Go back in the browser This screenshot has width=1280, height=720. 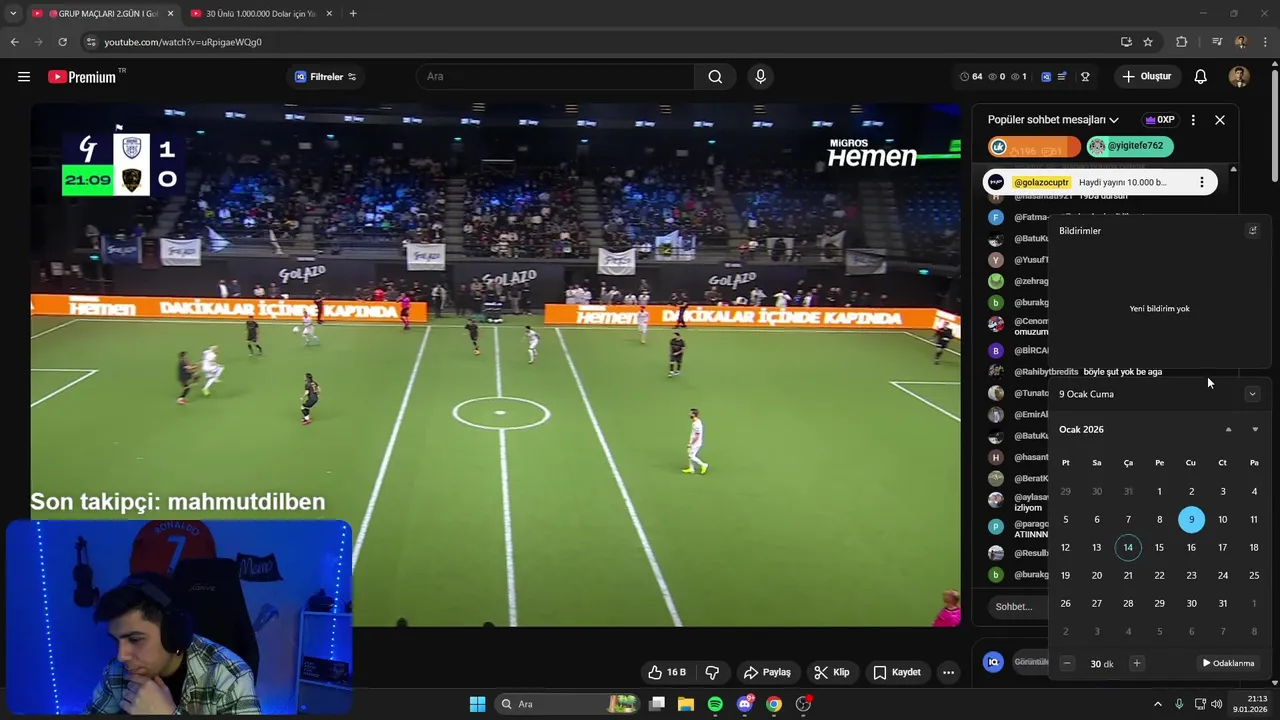click(14, 42)
